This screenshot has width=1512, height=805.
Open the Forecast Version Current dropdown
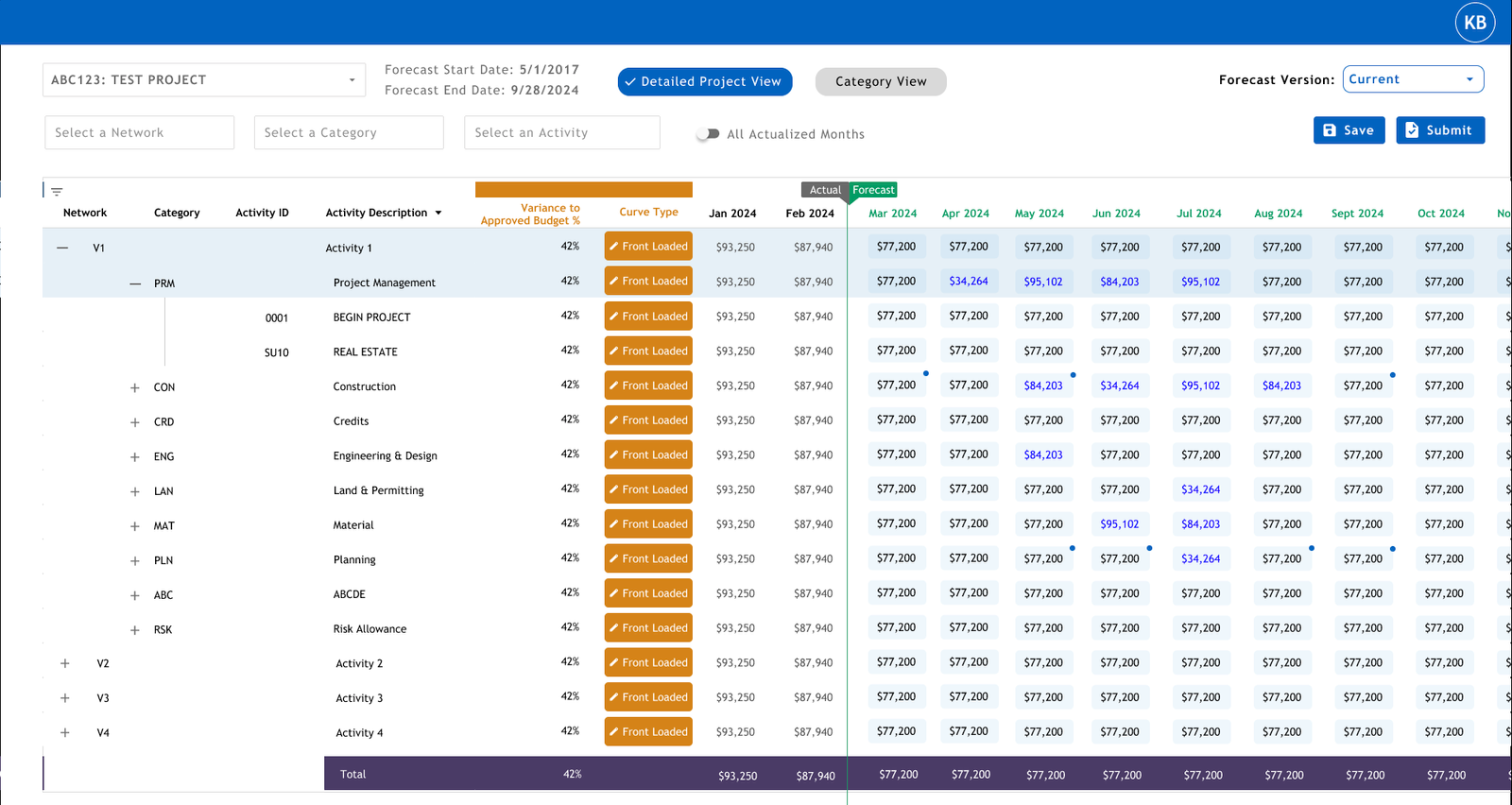(1413, 79)
